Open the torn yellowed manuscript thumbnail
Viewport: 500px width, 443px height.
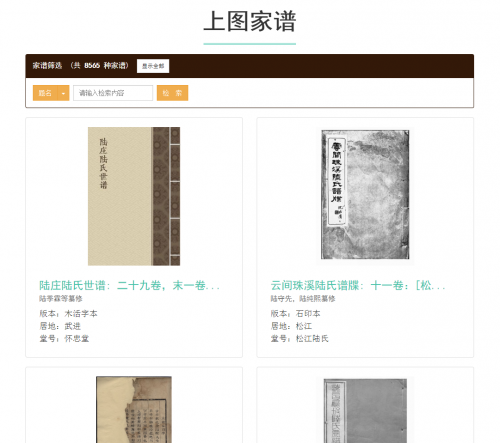pos(134,410)
